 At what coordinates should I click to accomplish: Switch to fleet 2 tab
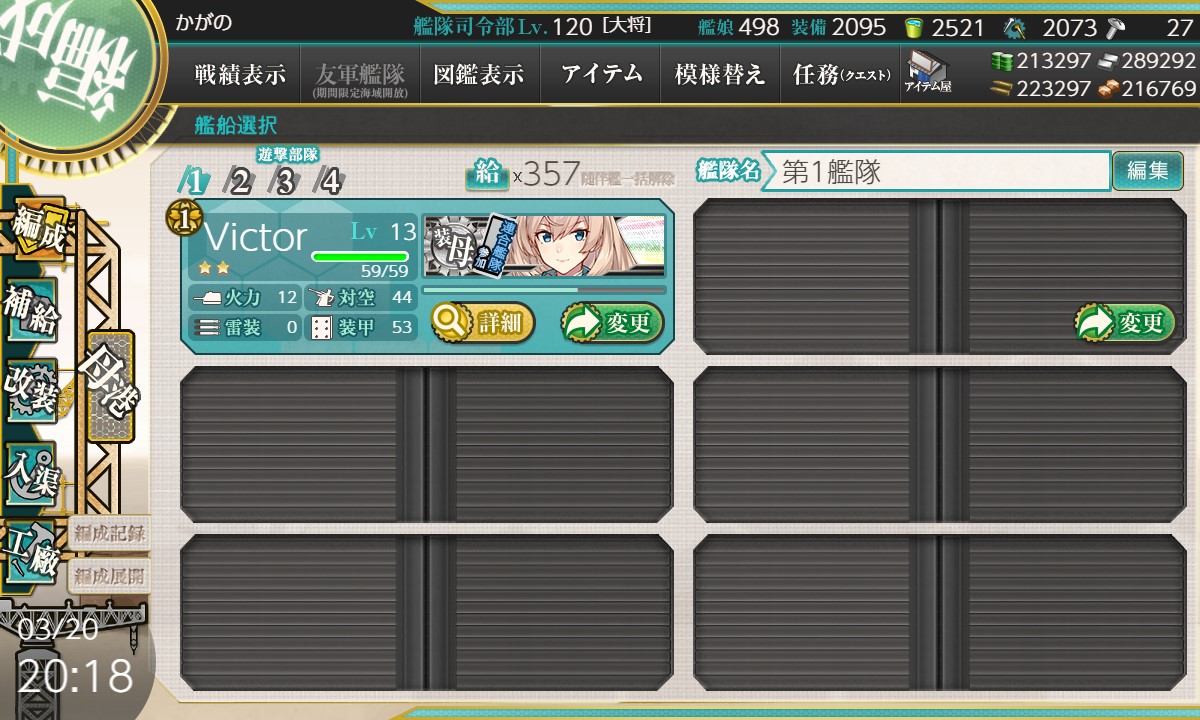point(240,181)
